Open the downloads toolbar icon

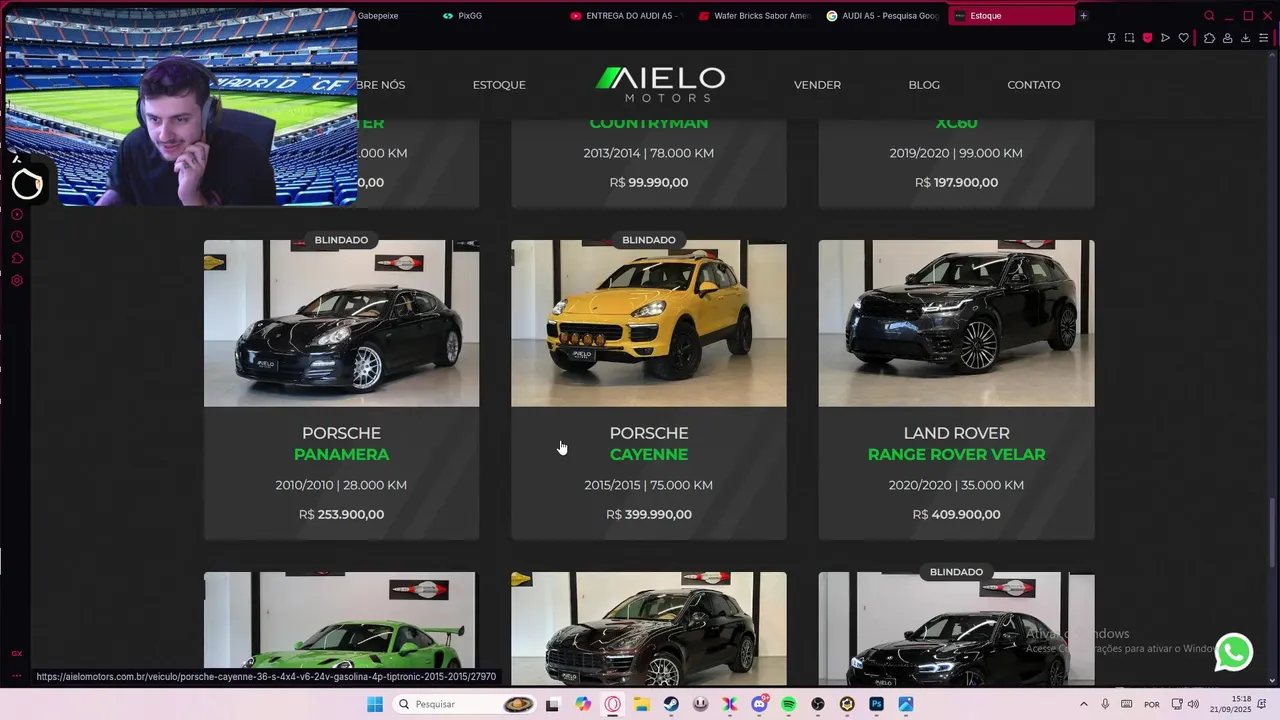point(1245,38)
